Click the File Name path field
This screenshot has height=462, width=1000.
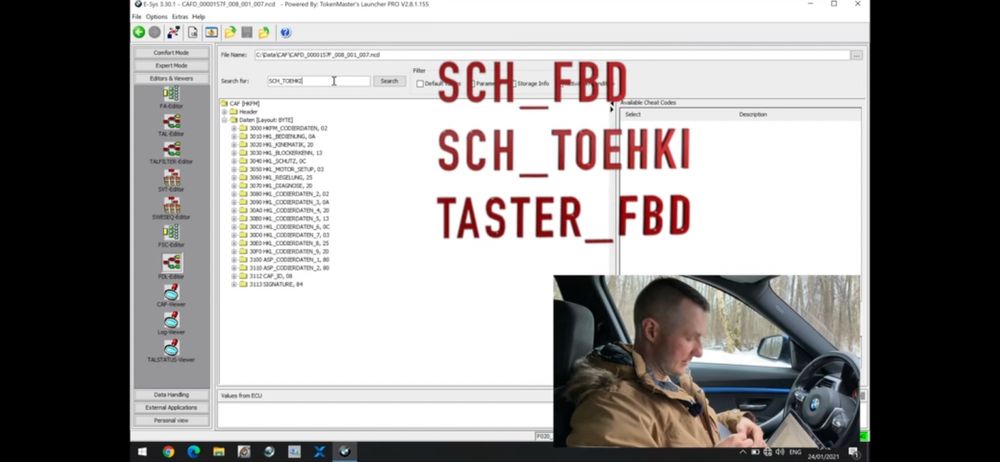552,56
